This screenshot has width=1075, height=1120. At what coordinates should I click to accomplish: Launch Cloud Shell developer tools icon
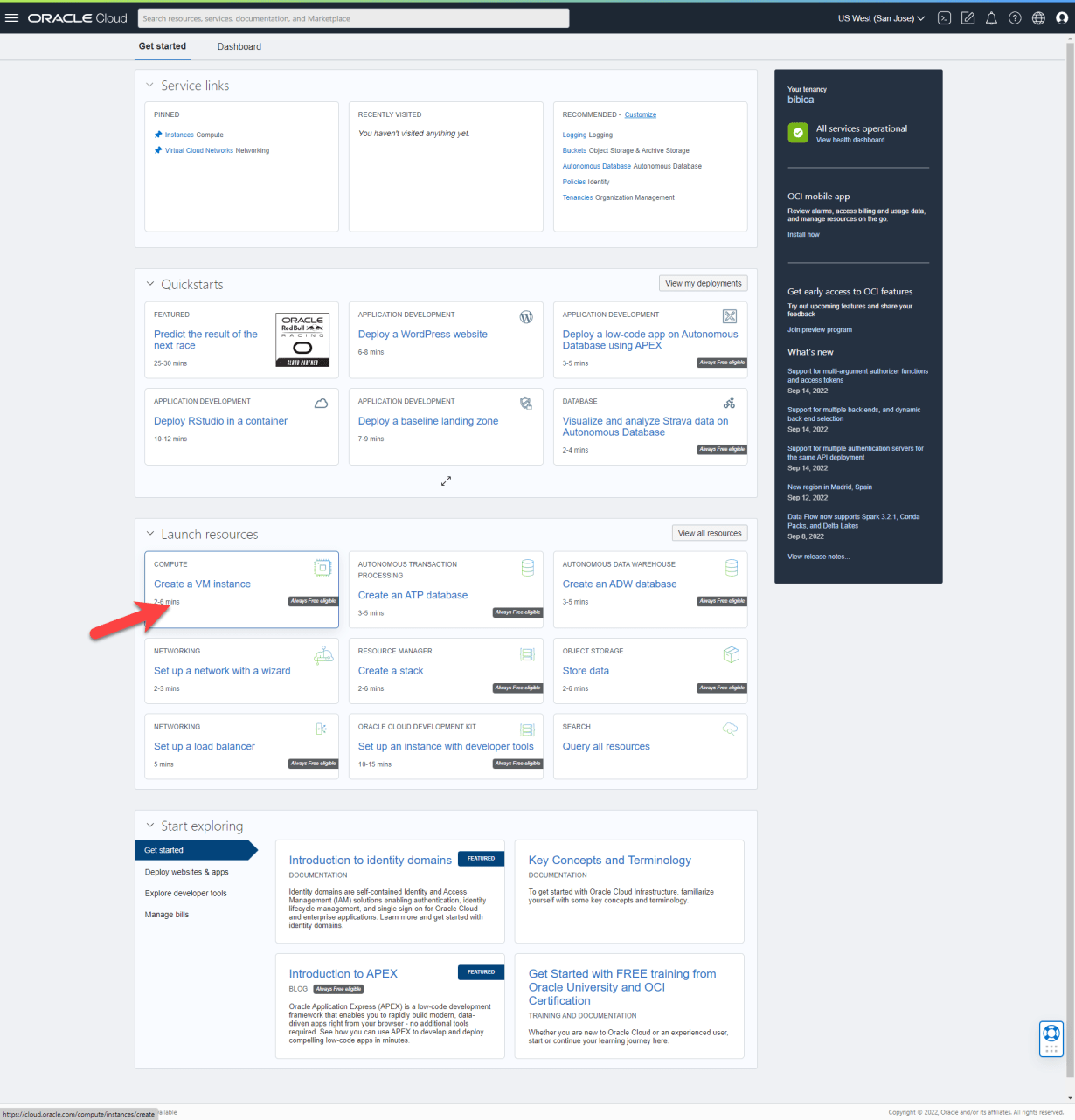[x=944, y=18]
